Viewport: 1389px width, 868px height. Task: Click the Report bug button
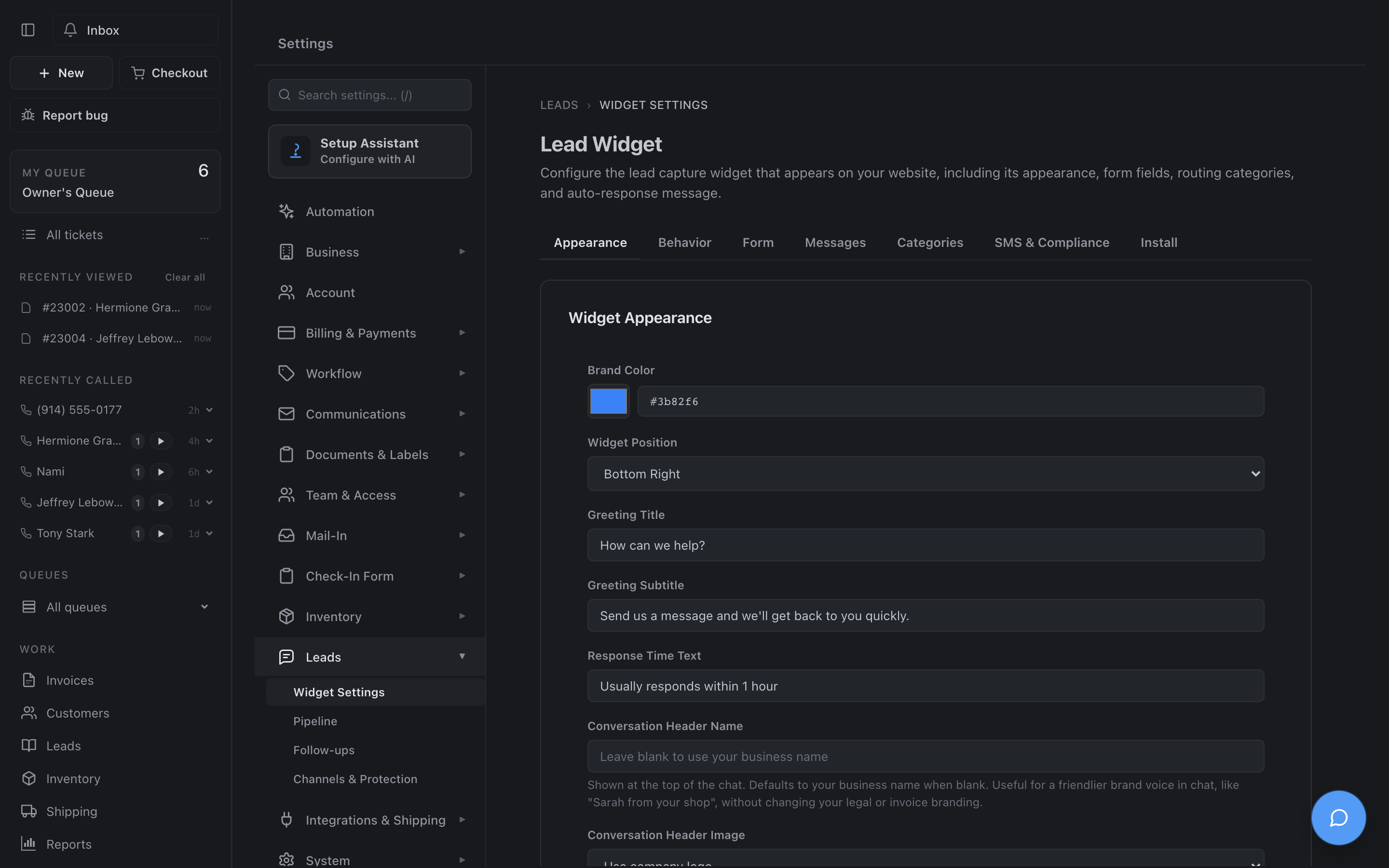tap(115, 115)
